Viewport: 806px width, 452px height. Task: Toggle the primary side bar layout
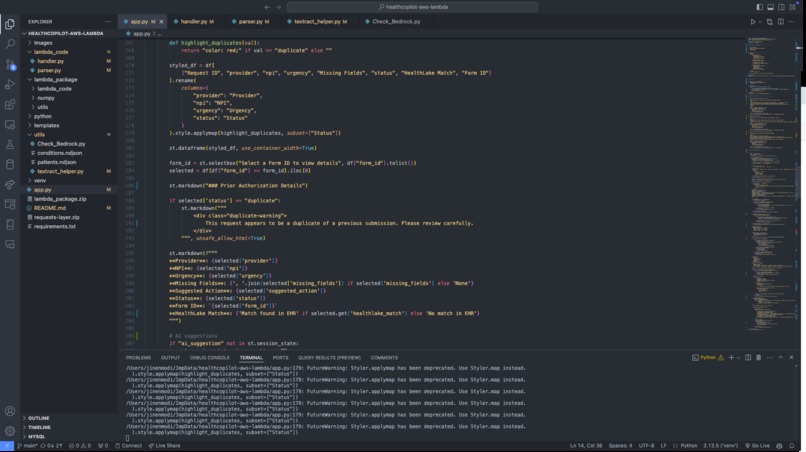pos(759,7)
